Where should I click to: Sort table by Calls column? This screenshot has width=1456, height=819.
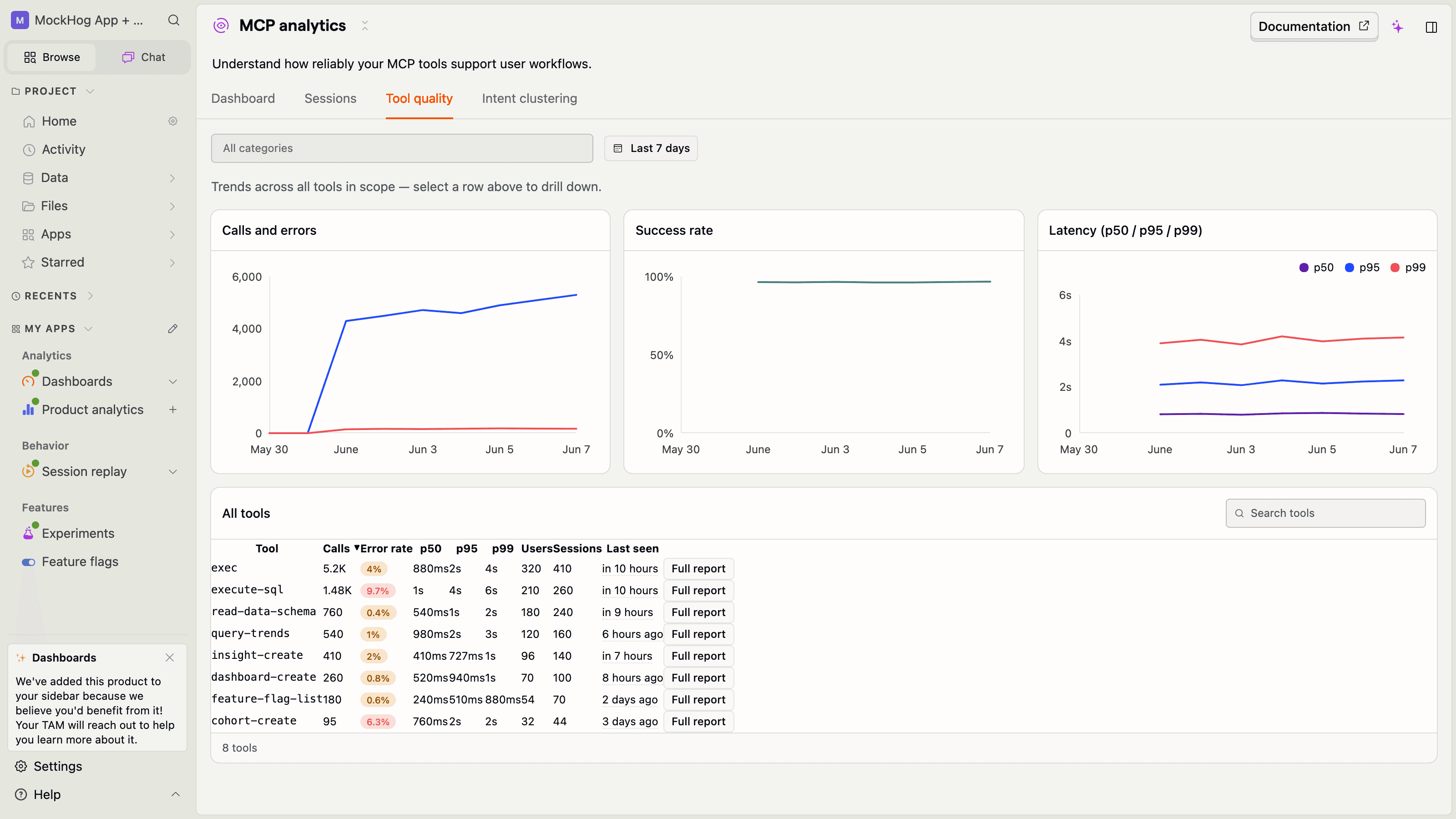(x=341, y=548)
